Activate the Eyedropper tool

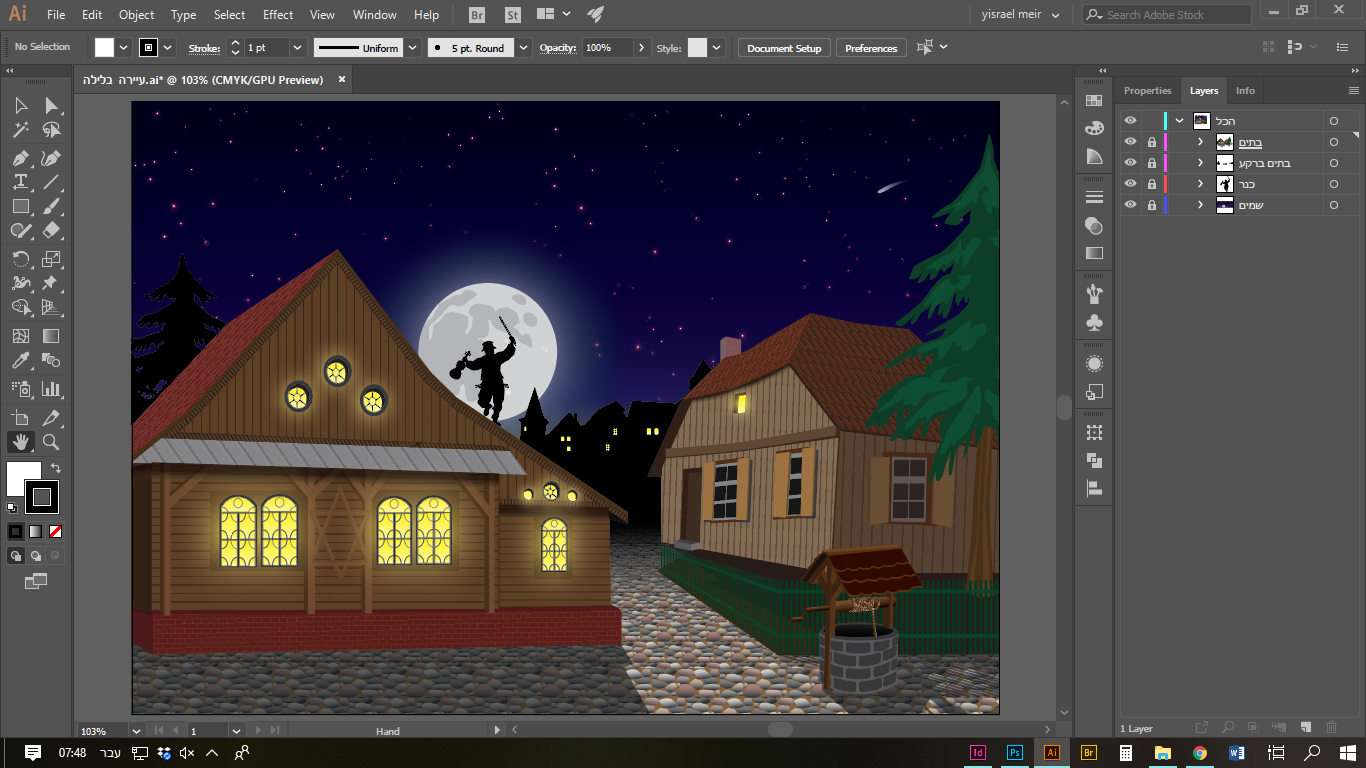(x=20, y=361)
